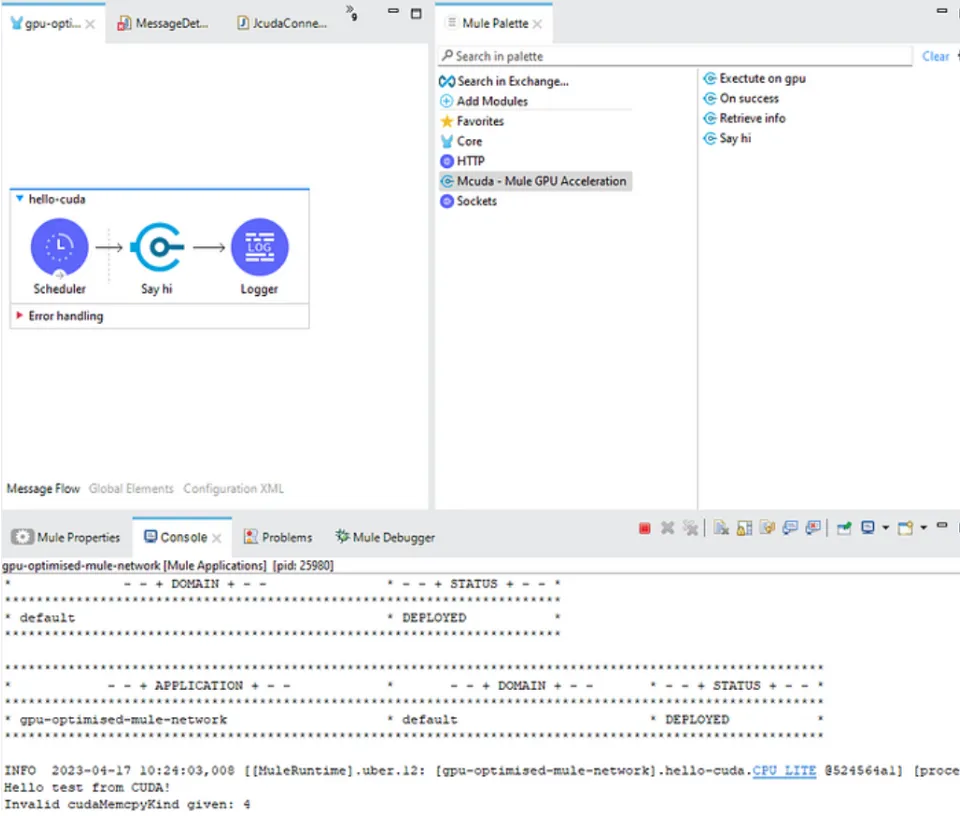
Task: Click the Display Selected Console monitor icon
Action: point(868,528)
